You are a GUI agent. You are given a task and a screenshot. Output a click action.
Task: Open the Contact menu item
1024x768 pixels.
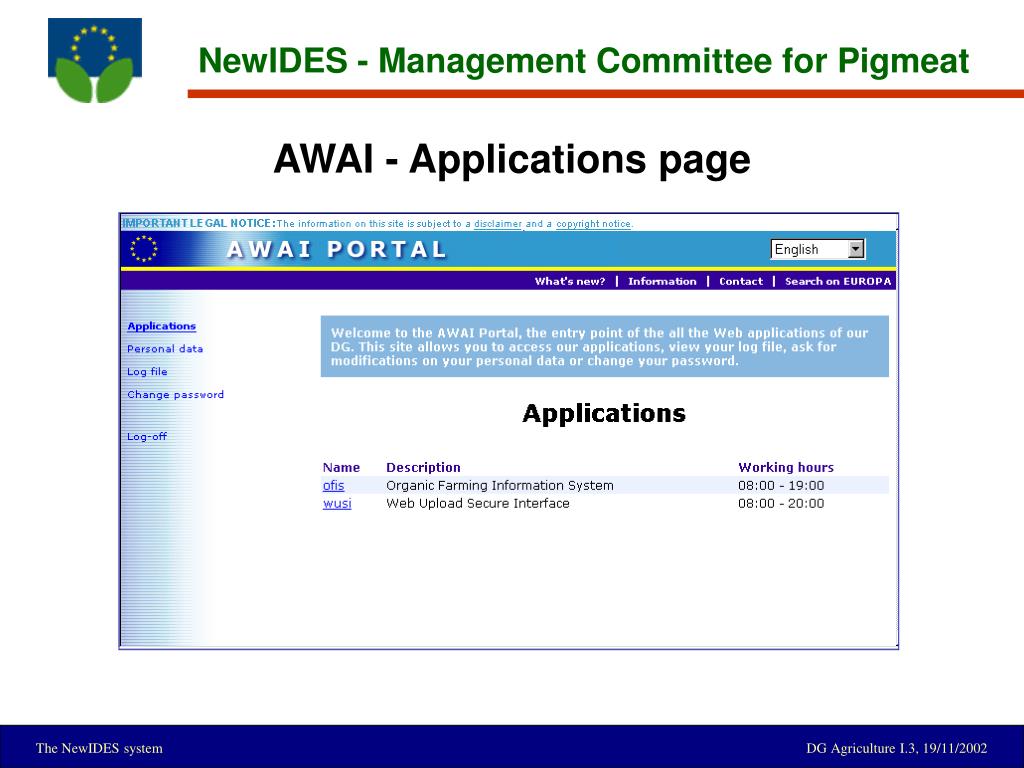coord(741,281)
